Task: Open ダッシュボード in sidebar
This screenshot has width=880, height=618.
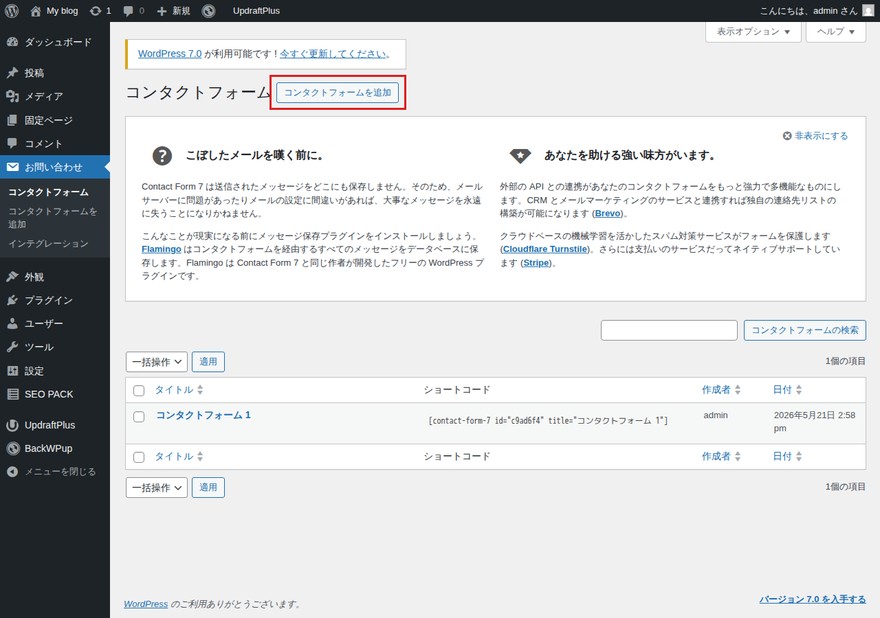Action: (x=55, y=42)
